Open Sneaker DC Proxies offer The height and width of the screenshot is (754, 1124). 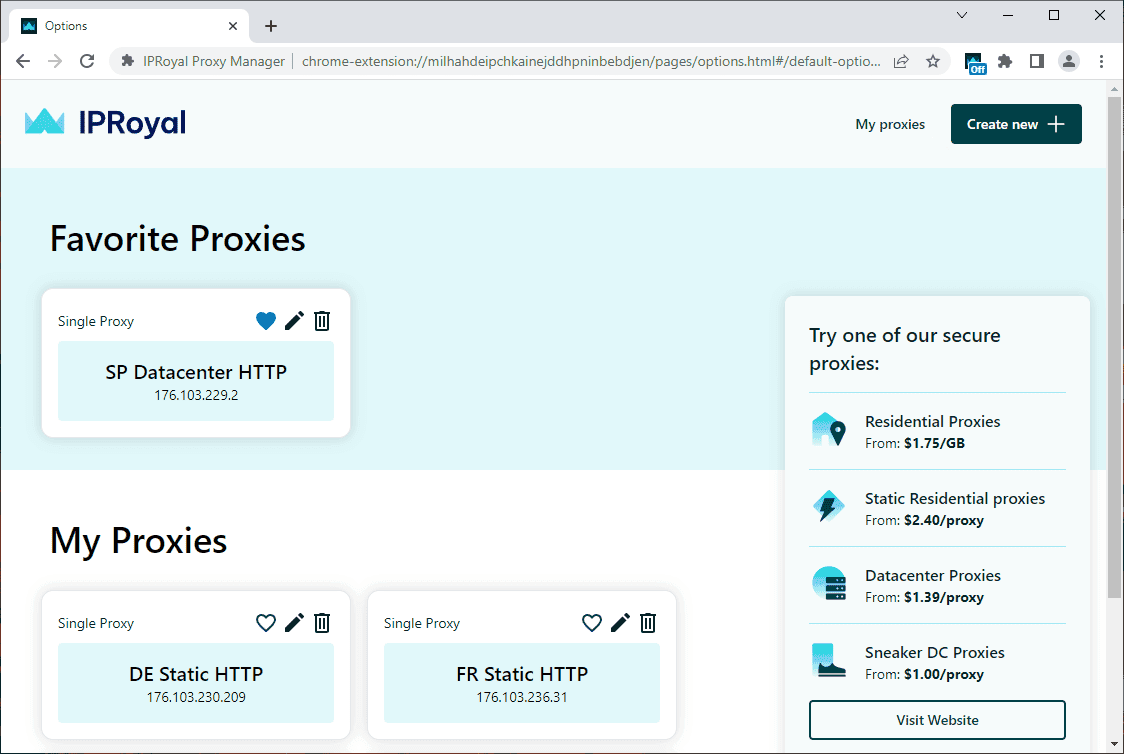tap(937, 662)
